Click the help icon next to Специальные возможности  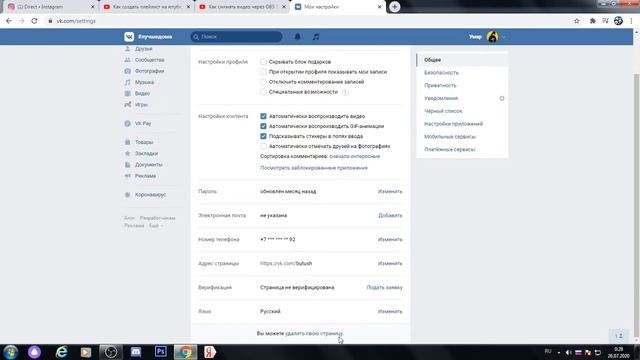click(345, 92)
